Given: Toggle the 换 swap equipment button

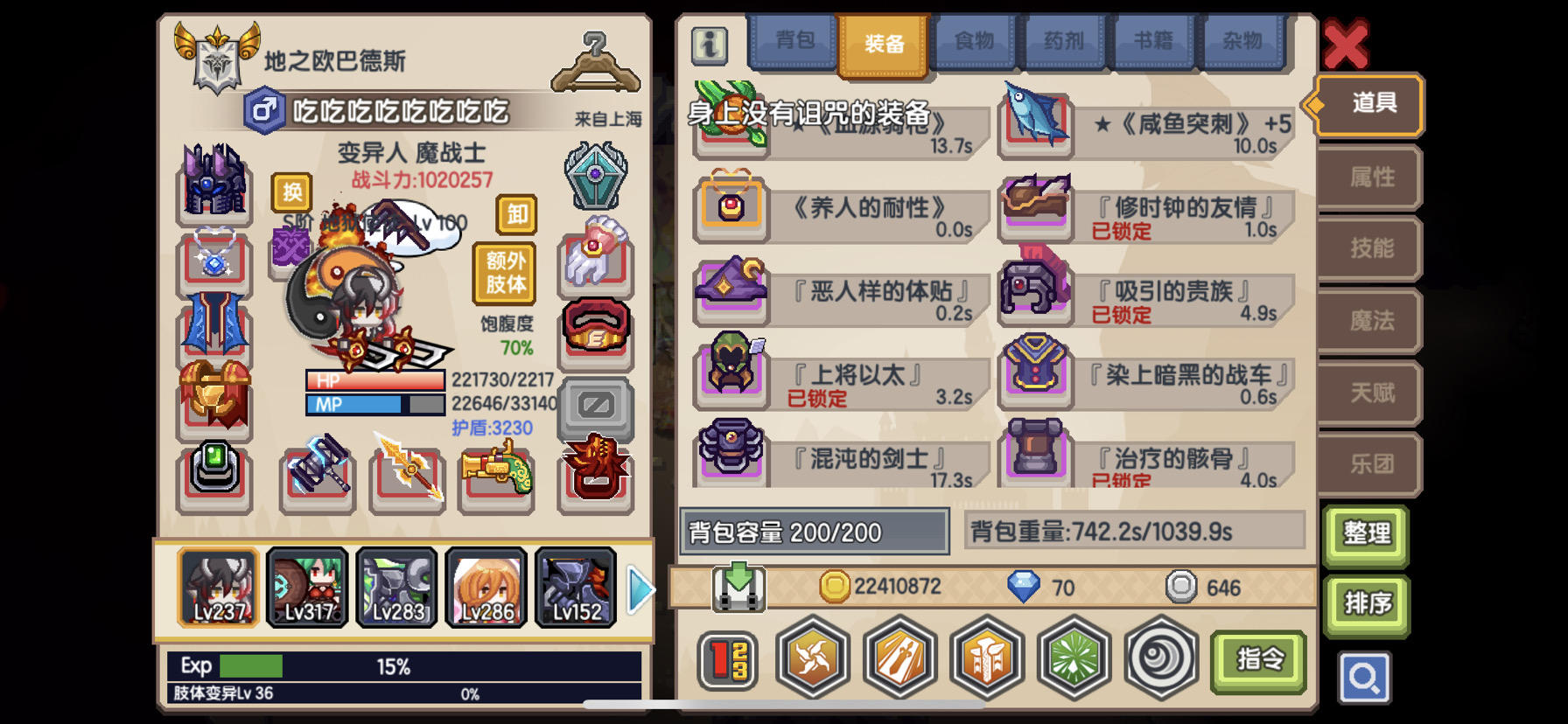Looking at the screenshot, I should click(x=291, y=192).
